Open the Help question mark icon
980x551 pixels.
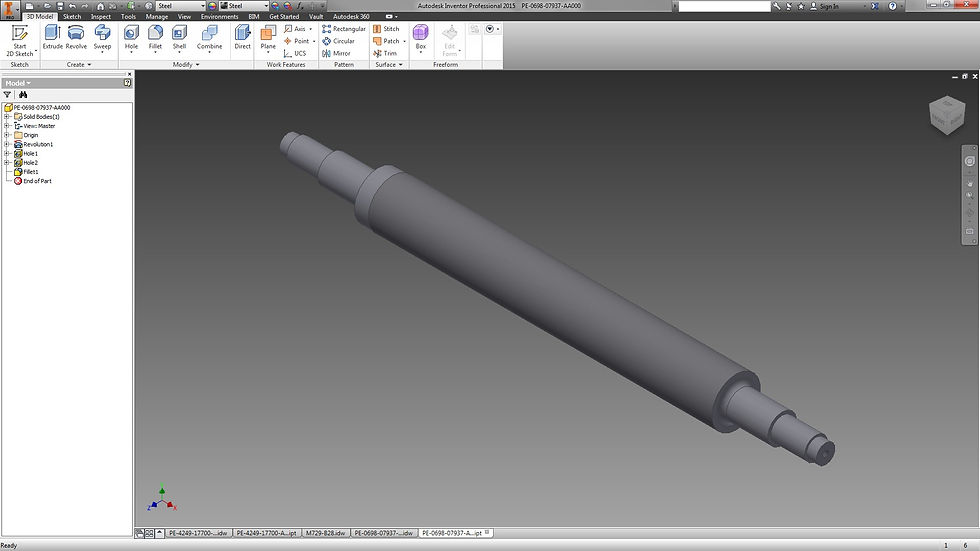tap(892, 6)
